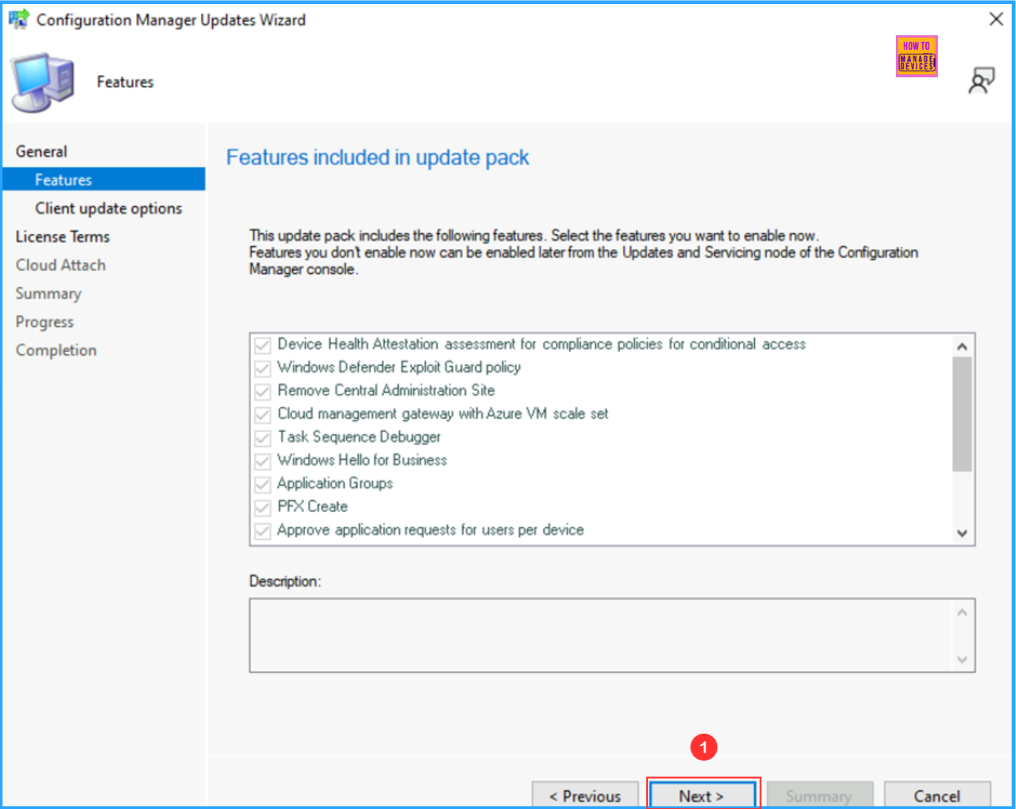
Task: Open Client update options step
Action: click(108, 208)
